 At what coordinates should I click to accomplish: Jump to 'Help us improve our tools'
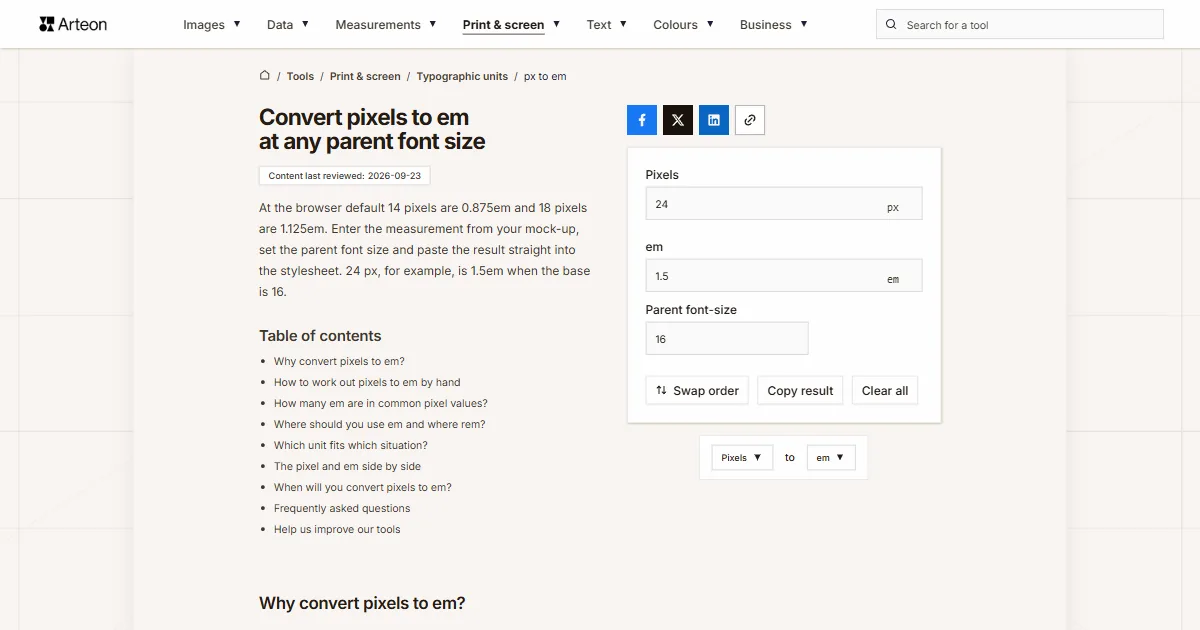337,529
